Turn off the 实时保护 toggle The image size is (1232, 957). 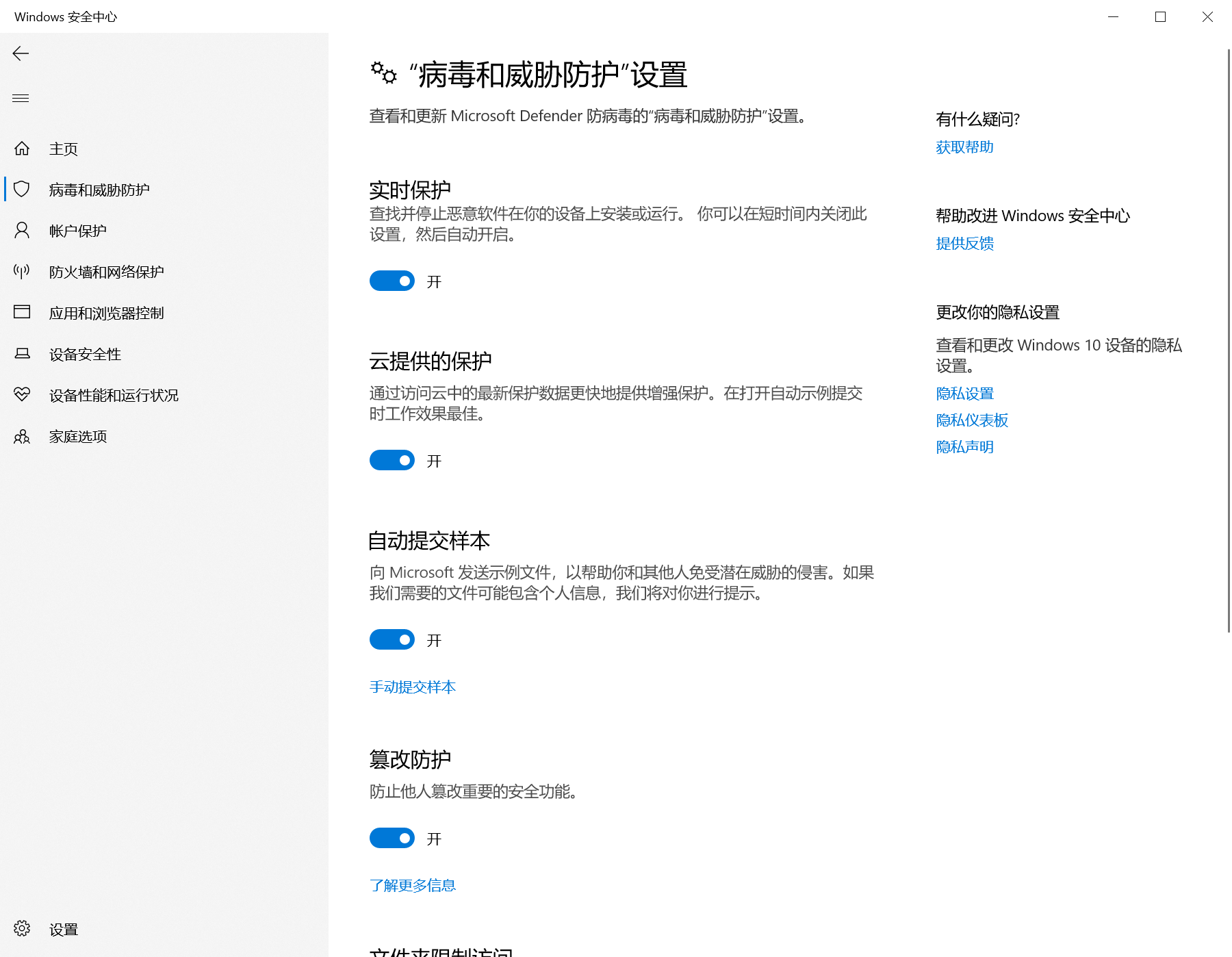pos(392,281)
